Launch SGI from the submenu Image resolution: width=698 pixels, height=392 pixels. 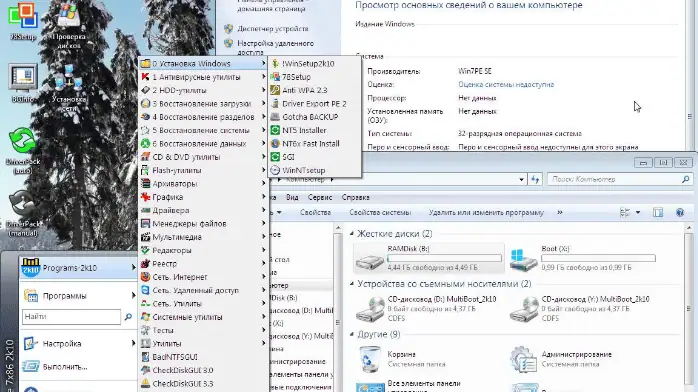point(314,157)
